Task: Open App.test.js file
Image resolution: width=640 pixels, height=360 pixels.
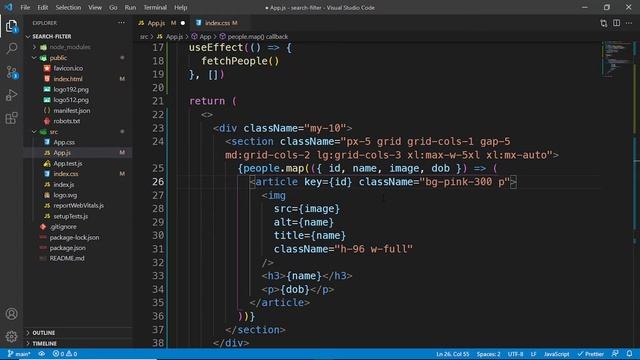Action: click(x=67, y=163)
